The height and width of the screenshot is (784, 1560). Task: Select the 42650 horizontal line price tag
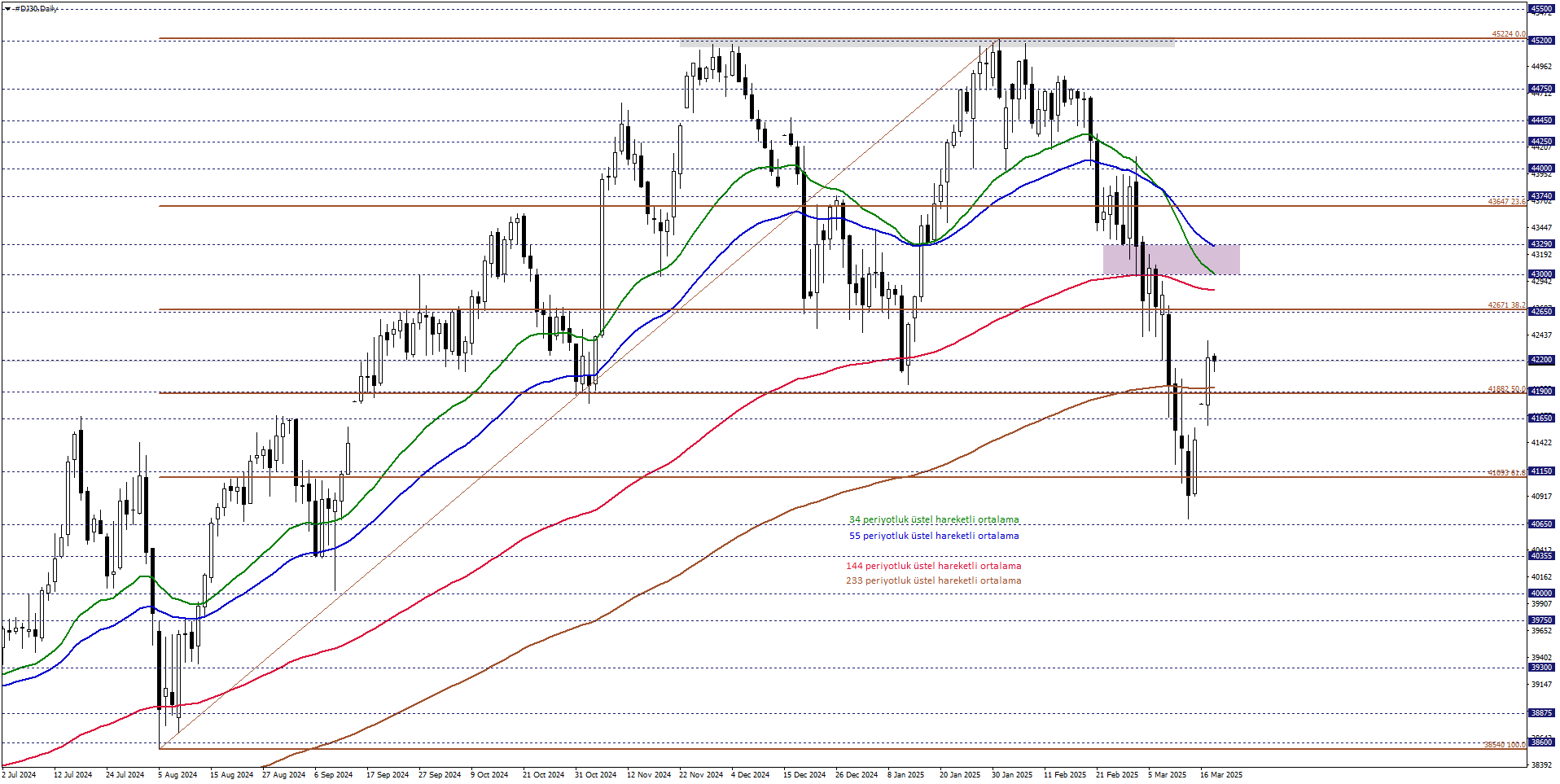[1542, 312]
